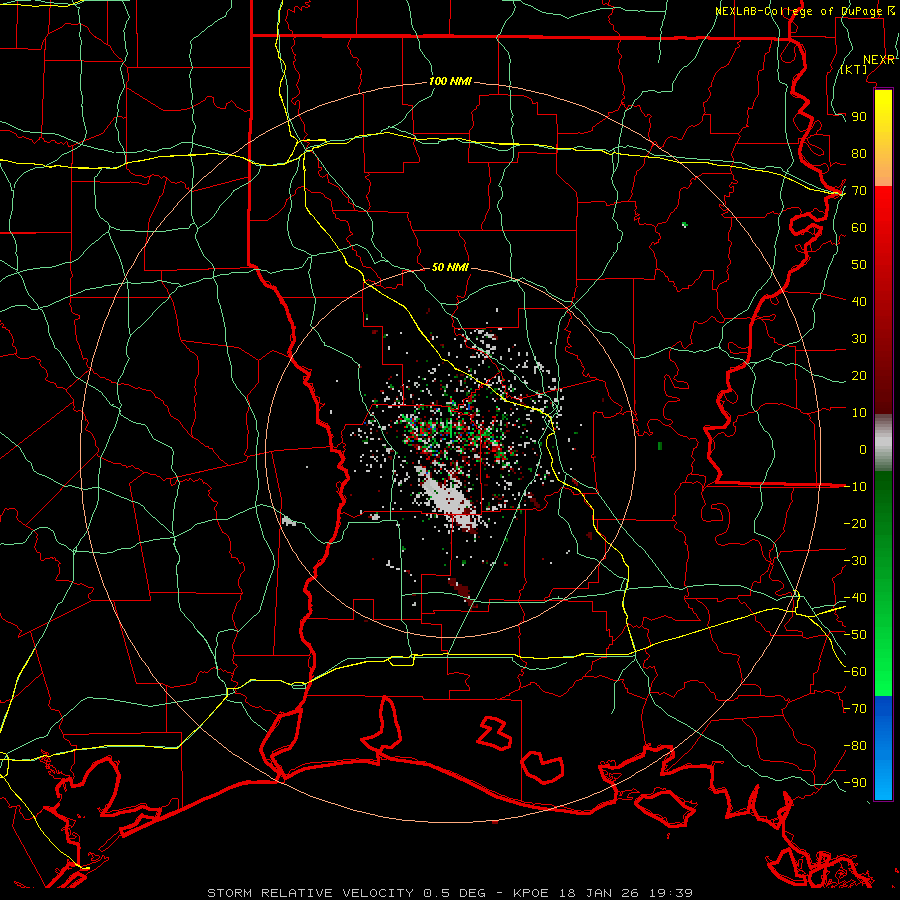The image size is (900, 900).
Task: Click the -30 value on the velocity scale
Action: (855, 561)
